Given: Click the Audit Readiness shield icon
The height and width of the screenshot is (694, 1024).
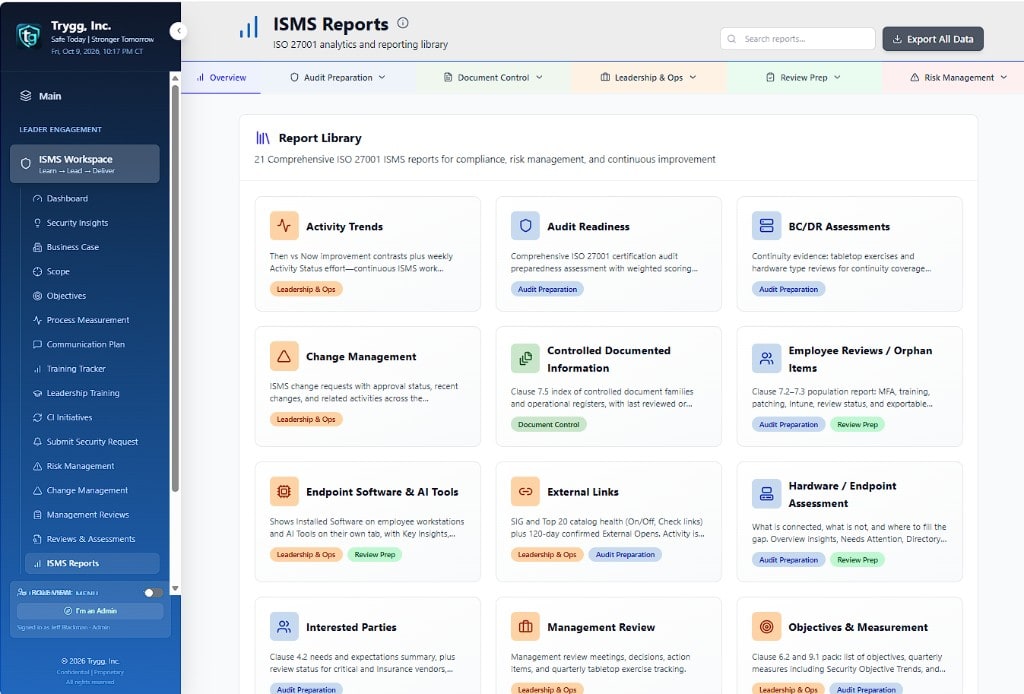Looking at the screenshot, I should [525, 226].
